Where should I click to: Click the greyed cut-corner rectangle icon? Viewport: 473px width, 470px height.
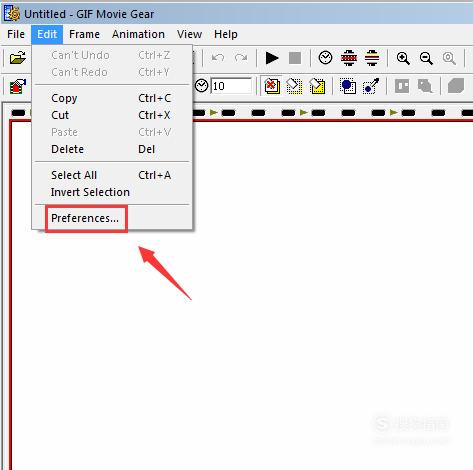pos(456,86)
